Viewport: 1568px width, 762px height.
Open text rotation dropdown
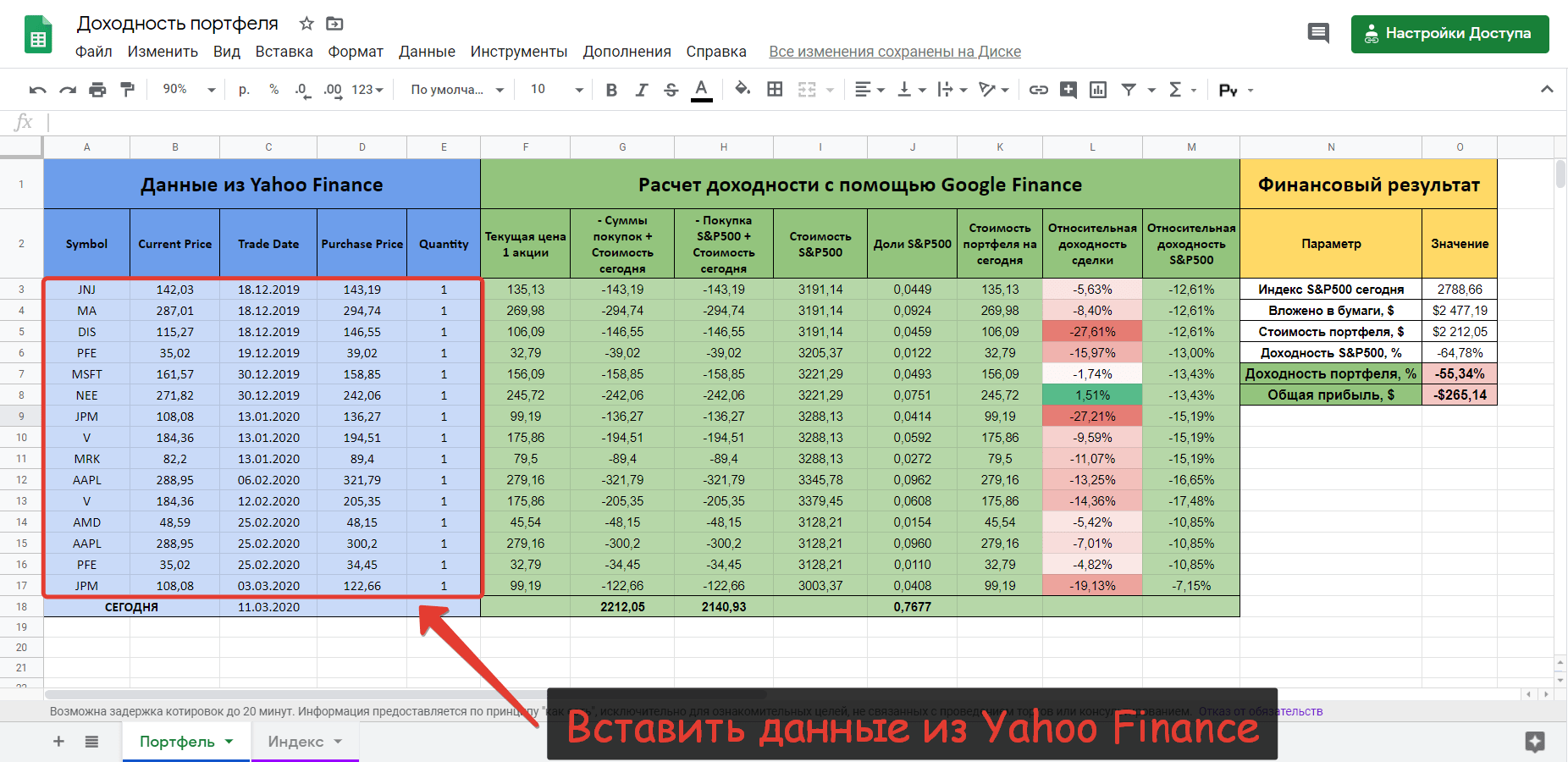coord(994,90)
